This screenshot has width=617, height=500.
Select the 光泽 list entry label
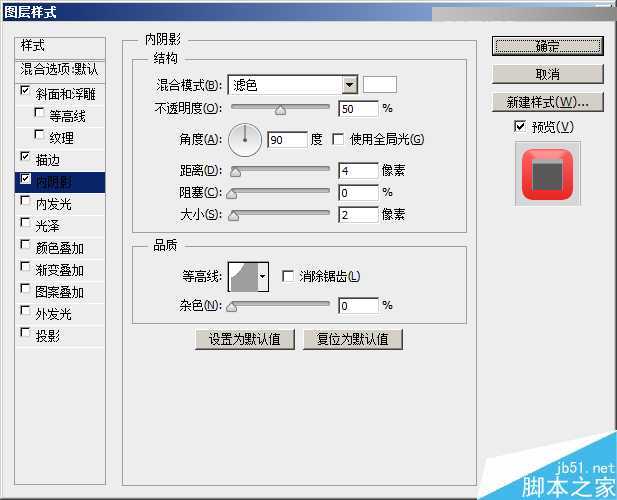click(48, 226)
